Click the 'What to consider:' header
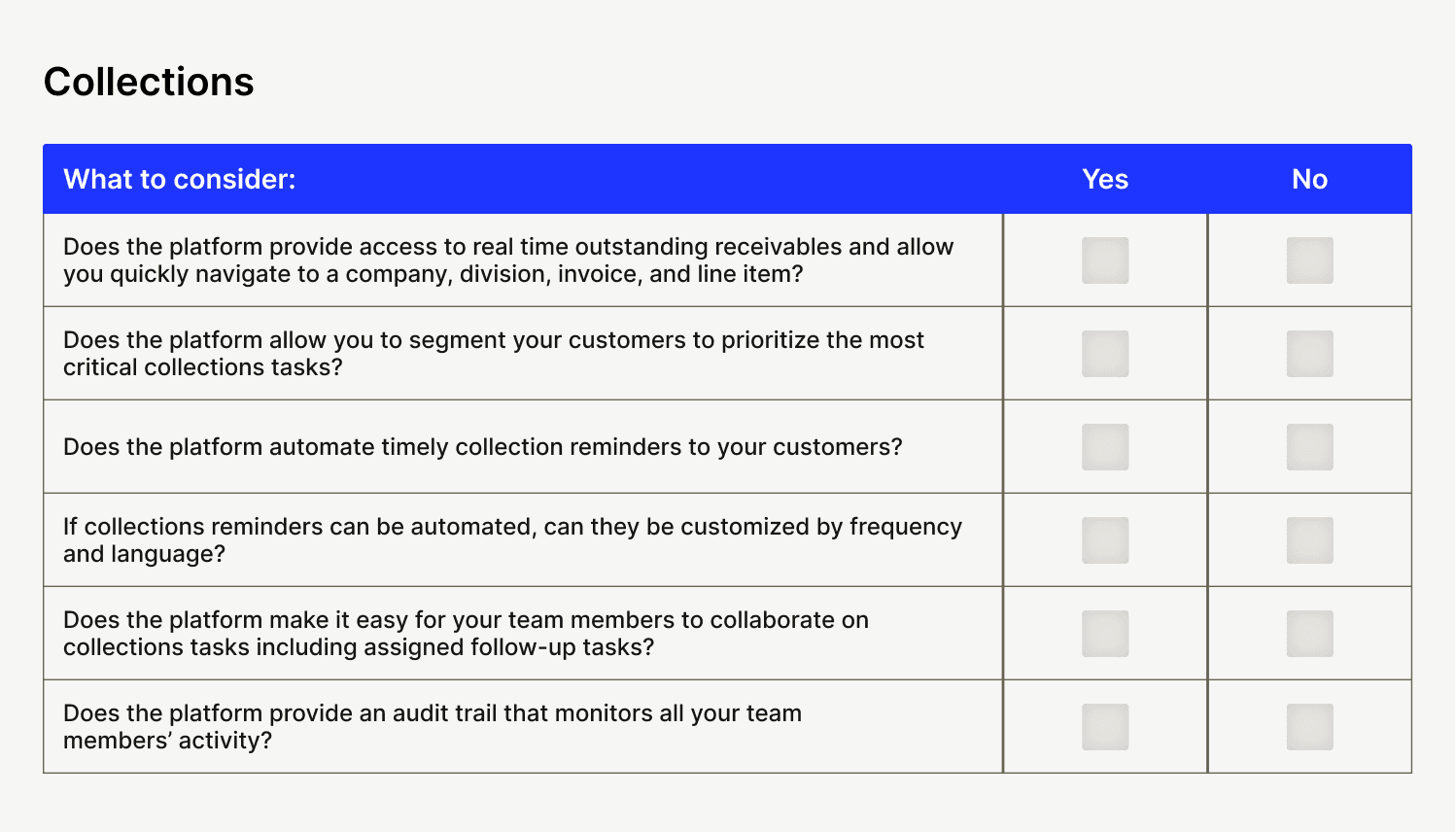 pyautogui.click(x=180, y=179)
